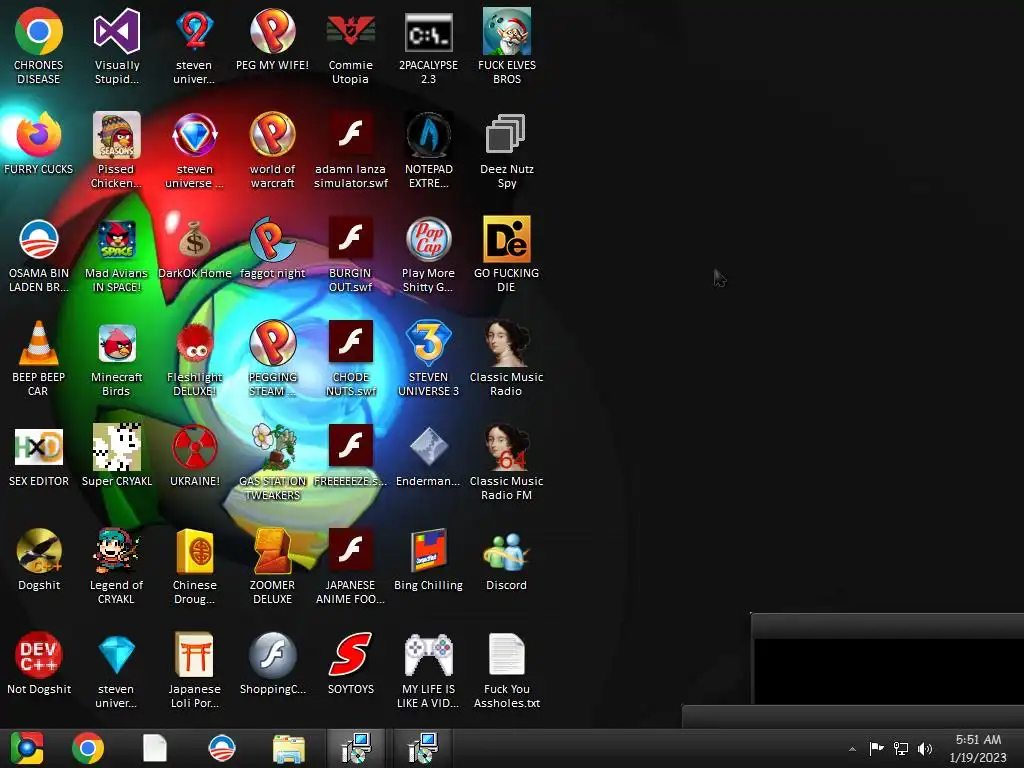Viewport: 1024px width, 768px height.
Task: Open the STEVEN UNIVERSE 3 shortcut
Action: 428,343
